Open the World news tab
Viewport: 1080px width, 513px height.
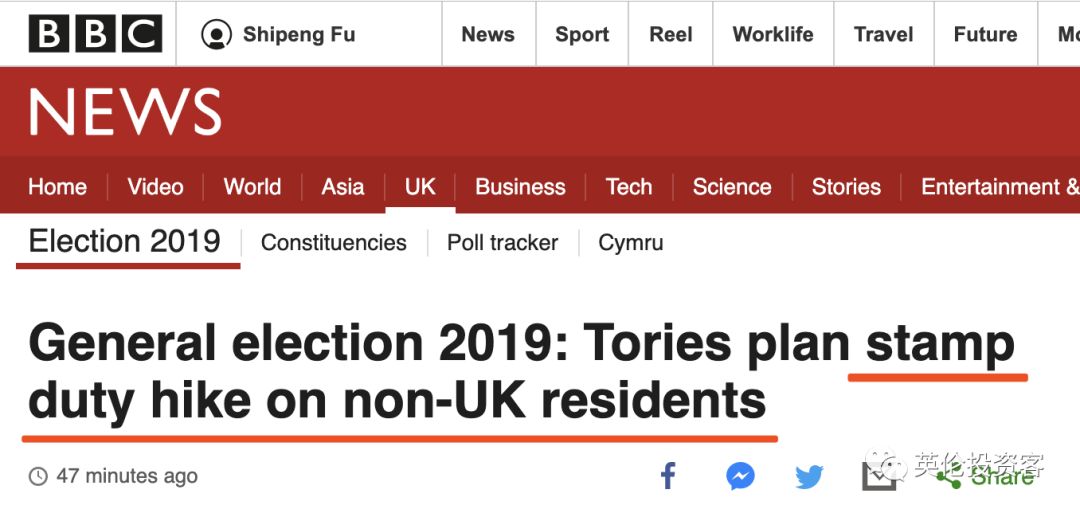click(x=252, y=187)
